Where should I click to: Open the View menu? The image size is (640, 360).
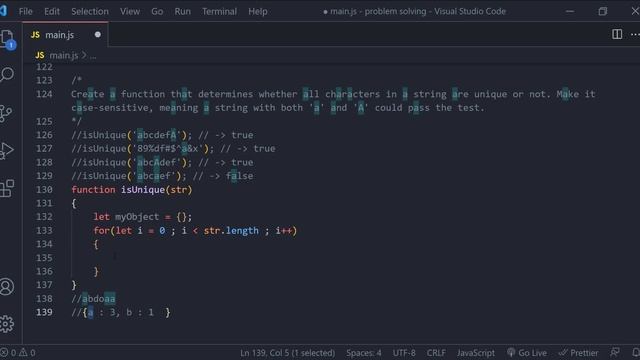130,11
